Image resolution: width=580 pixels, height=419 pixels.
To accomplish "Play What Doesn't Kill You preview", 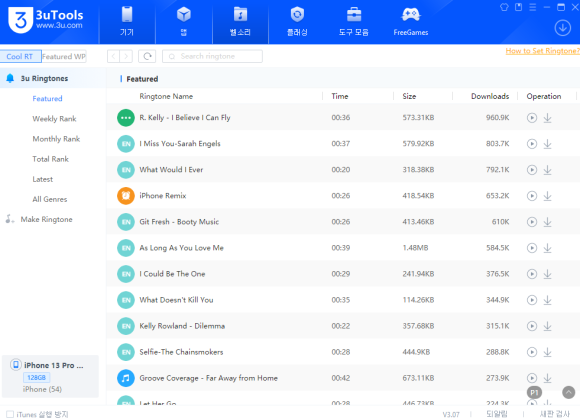I will point(532,300).
